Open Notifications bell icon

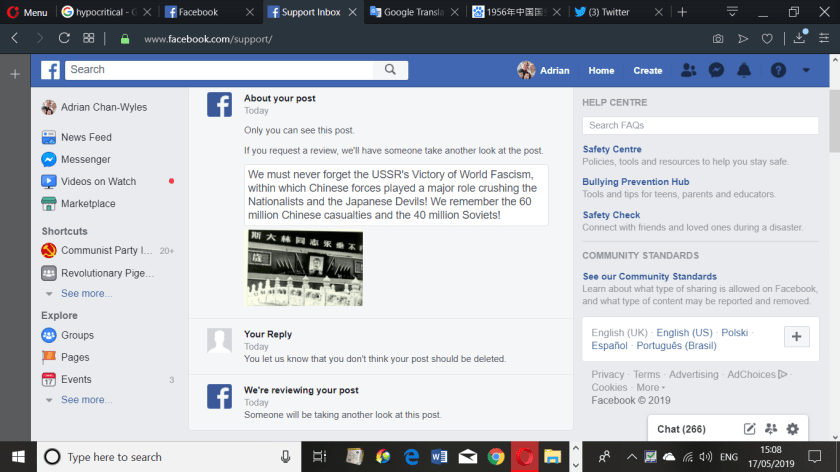tap(744, 70)
